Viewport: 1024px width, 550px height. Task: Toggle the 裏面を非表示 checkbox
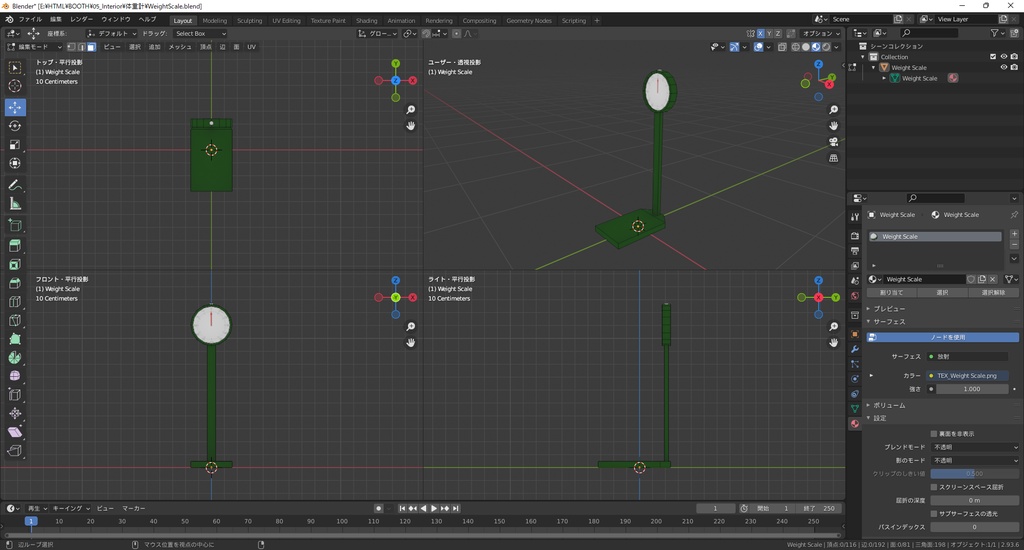[932, 433]
